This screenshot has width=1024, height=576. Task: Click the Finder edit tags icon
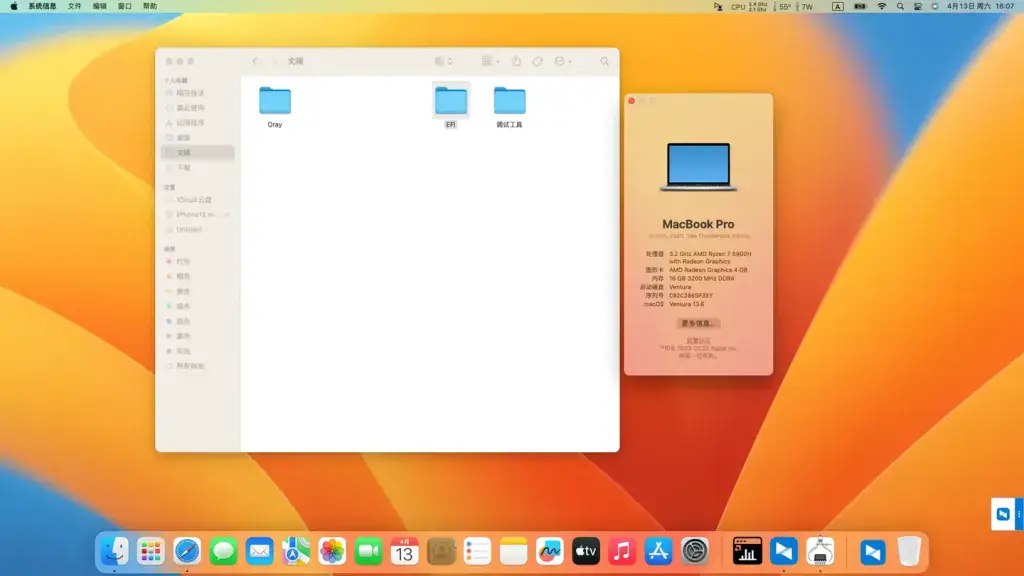pos(537,61)
